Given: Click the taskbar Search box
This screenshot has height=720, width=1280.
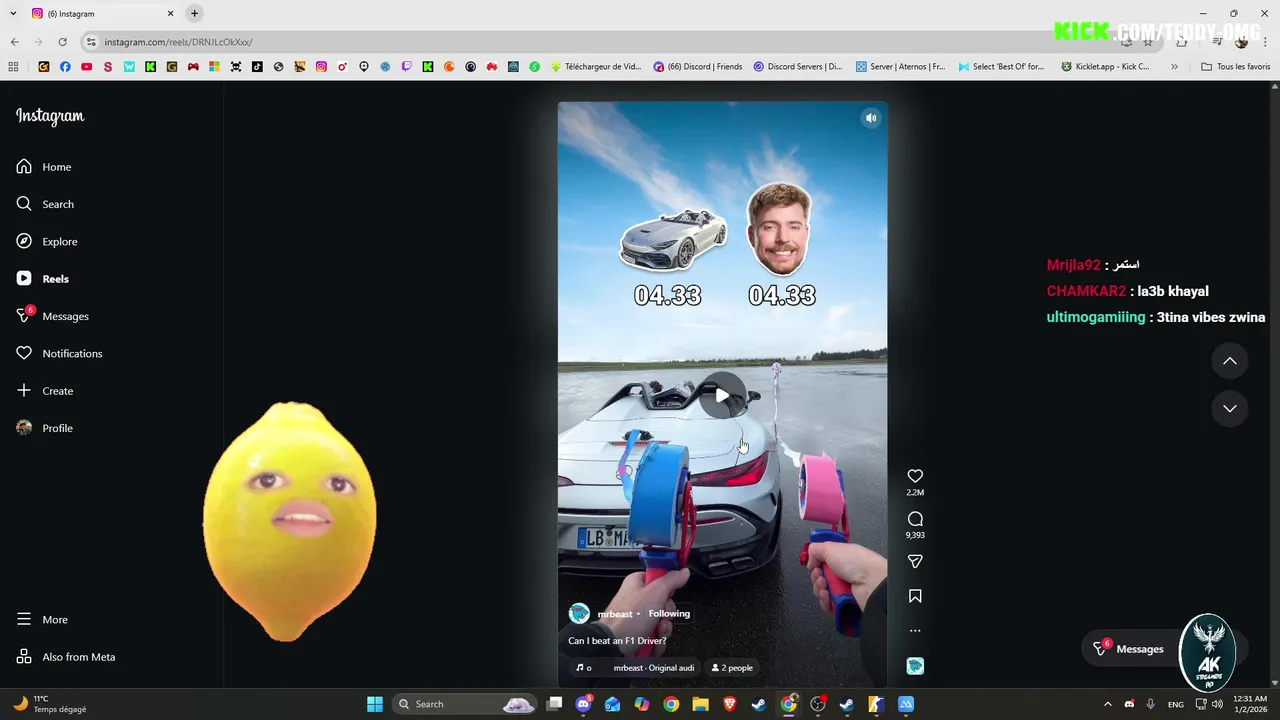Looking at the screenshot, I should (x=465, y=704).
